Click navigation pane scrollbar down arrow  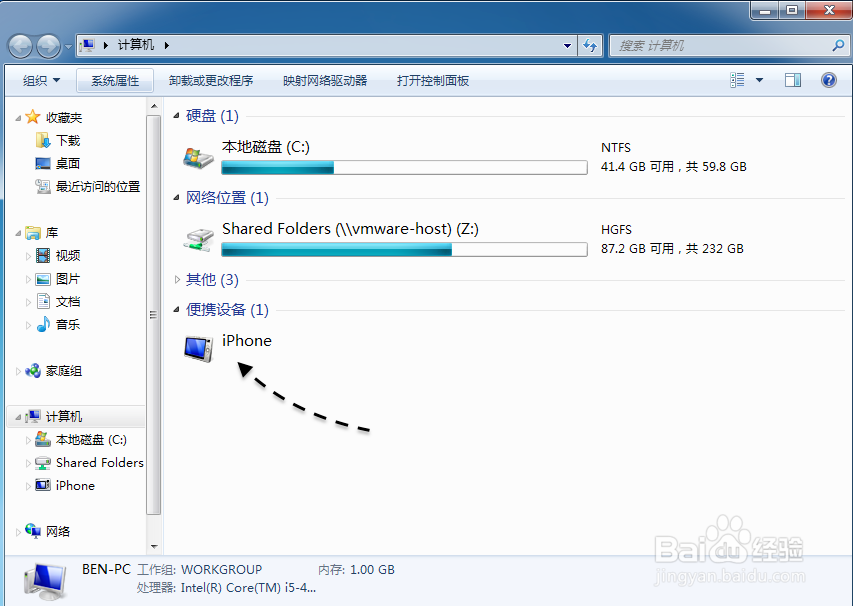tap(154, 546)
